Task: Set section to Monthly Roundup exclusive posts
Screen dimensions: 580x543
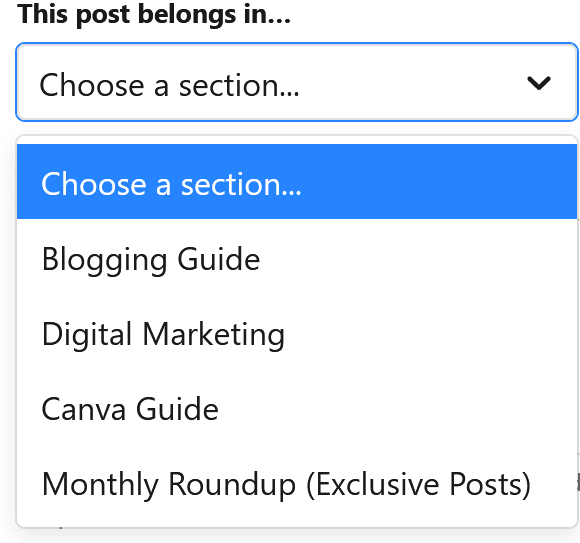Action: click(x=297, y=484)
